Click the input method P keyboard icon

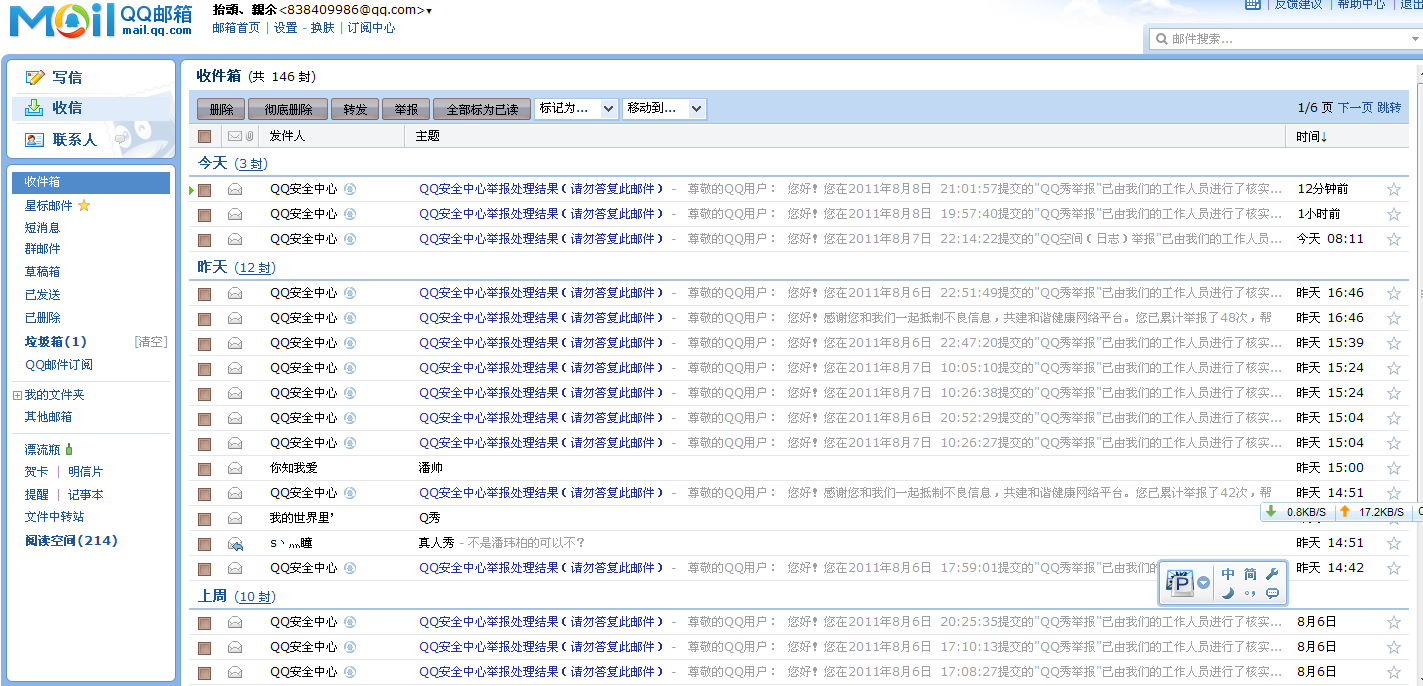click(1181, 582)
